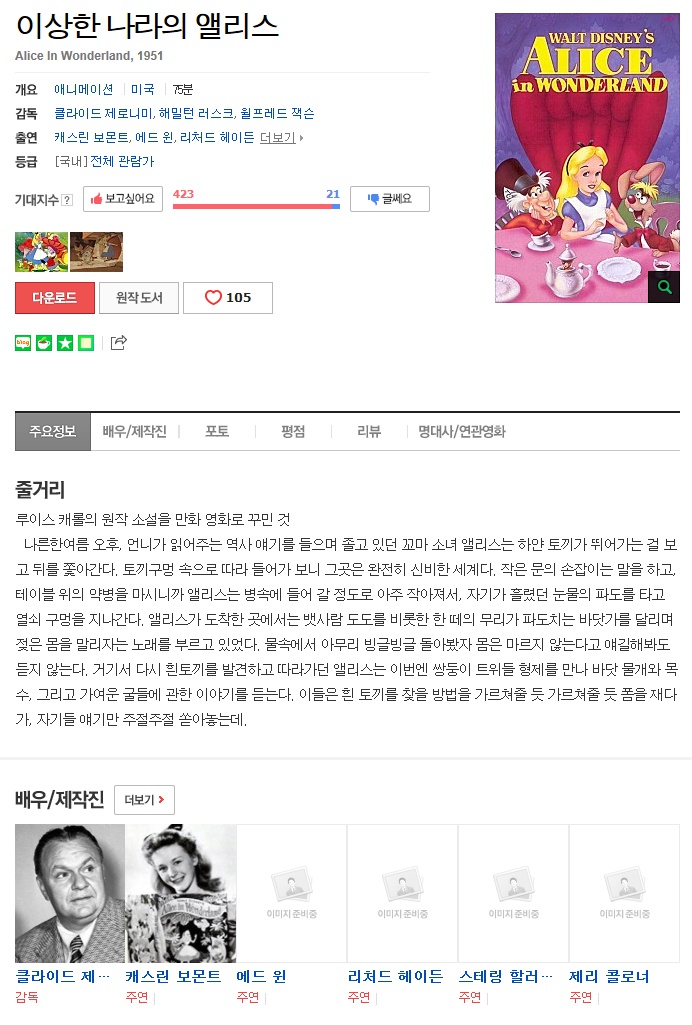Expand the cast list with 더보기 arrow

(x=282, y=138)
